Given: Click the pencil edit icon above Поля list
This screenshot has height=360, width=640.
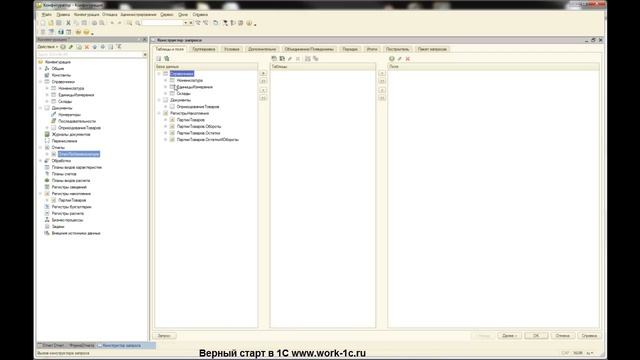Looking at the screenshot, I should 400,59.
